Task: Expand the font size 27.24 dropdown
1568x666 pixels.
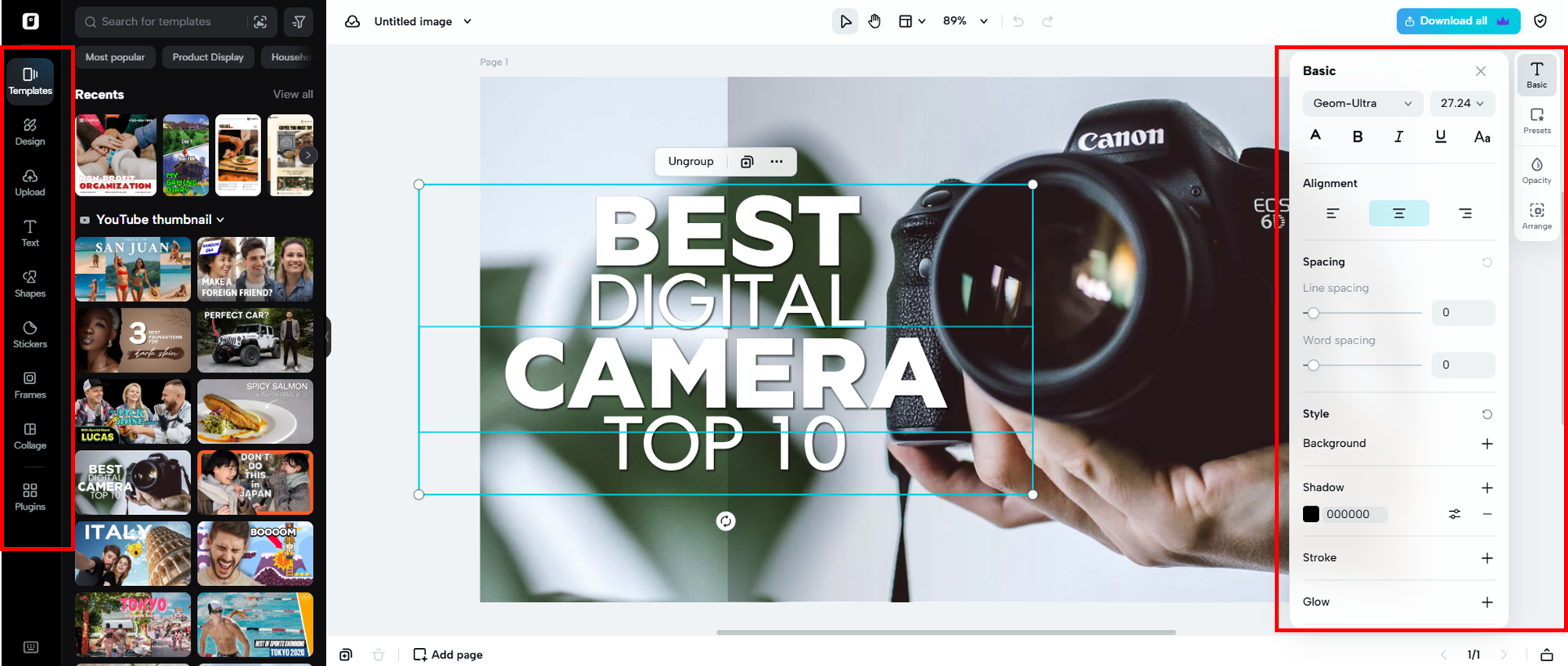Action: pyautogui.click(x=1462, y=103)
